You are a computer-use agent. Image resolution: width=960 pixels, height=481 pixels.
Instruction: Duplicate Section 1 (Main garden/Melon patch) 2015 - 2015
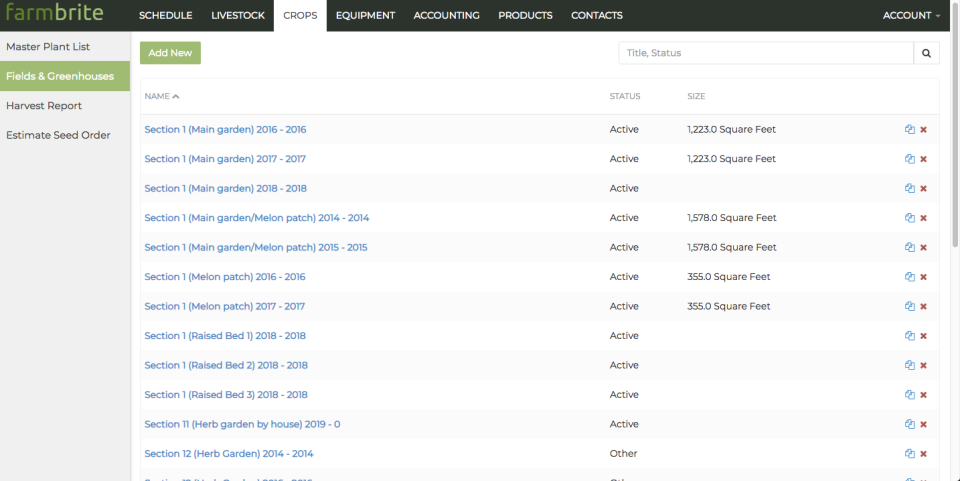click(x=910, y=247)
